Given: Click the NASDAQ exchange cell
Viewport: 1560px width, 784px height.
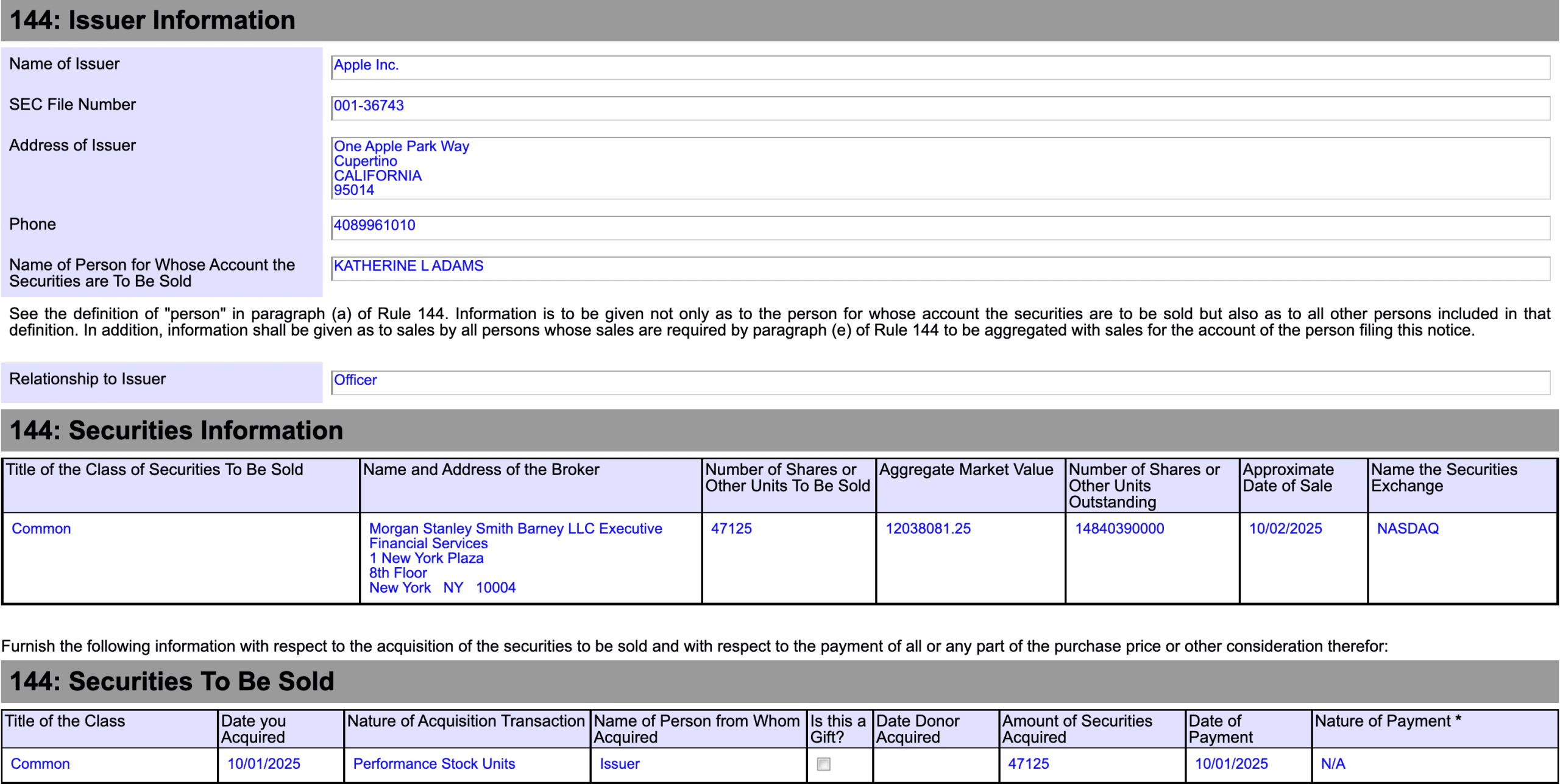Looking at the screenshot, I should (x=1407, y=529).
